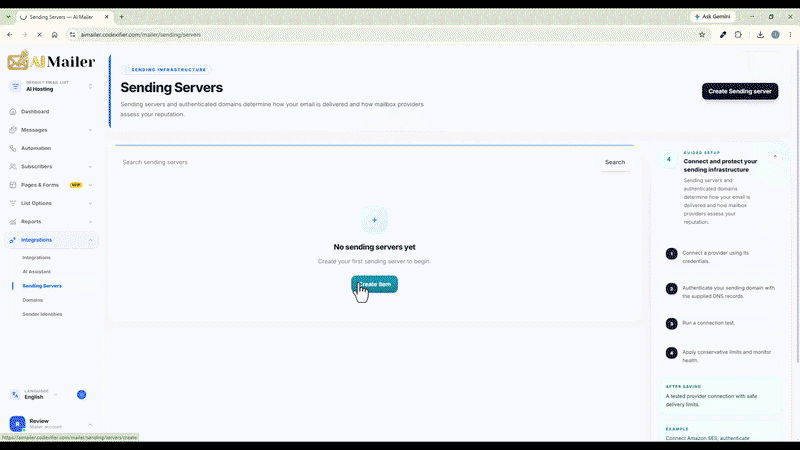800x450 pixels.
Task: Click the Ask Gemini button
Action: (712, 17)
